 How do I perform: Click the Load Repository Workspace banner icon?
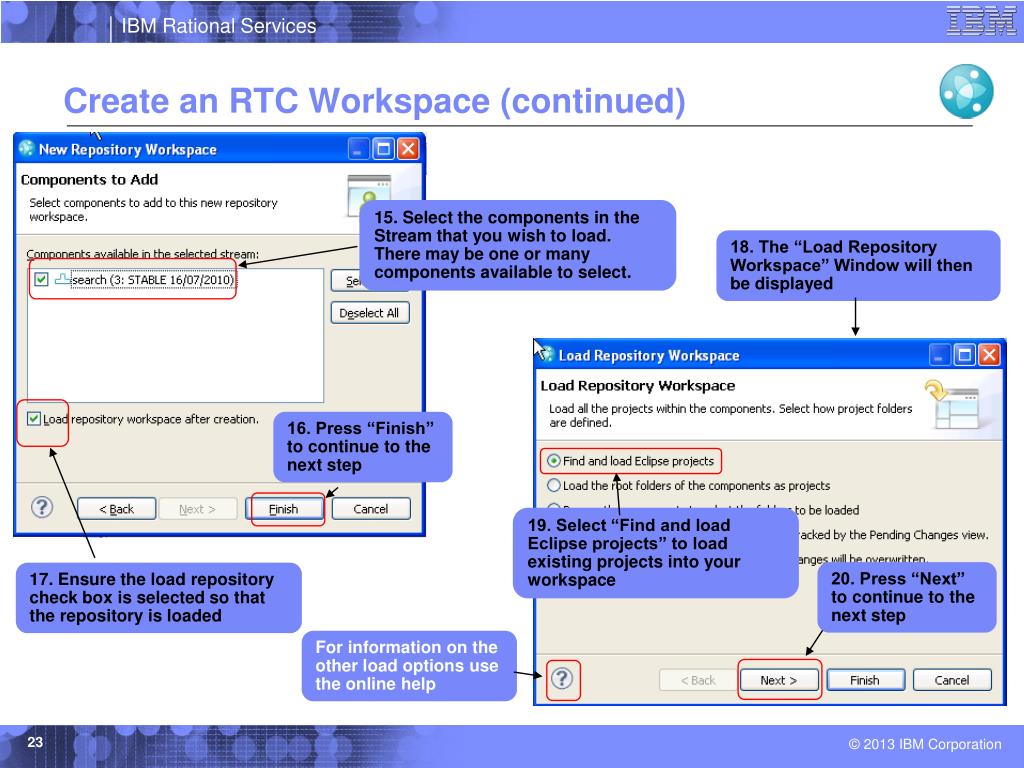952,405
